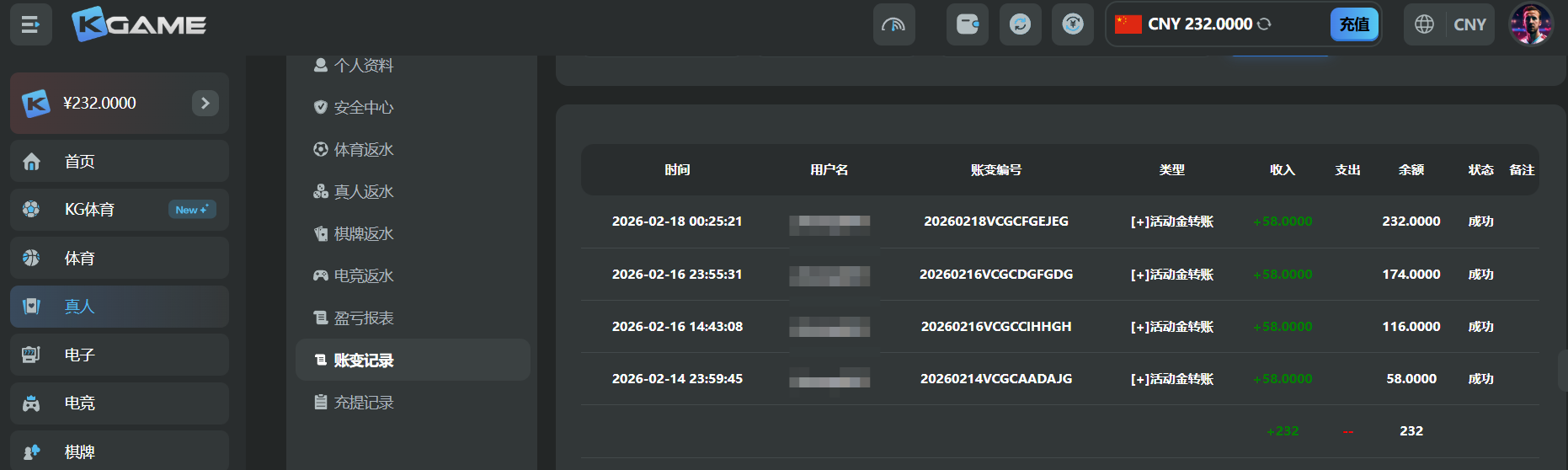Open 体育 sports in the sidebar
1568x470 pixels.
pos(120,258)
